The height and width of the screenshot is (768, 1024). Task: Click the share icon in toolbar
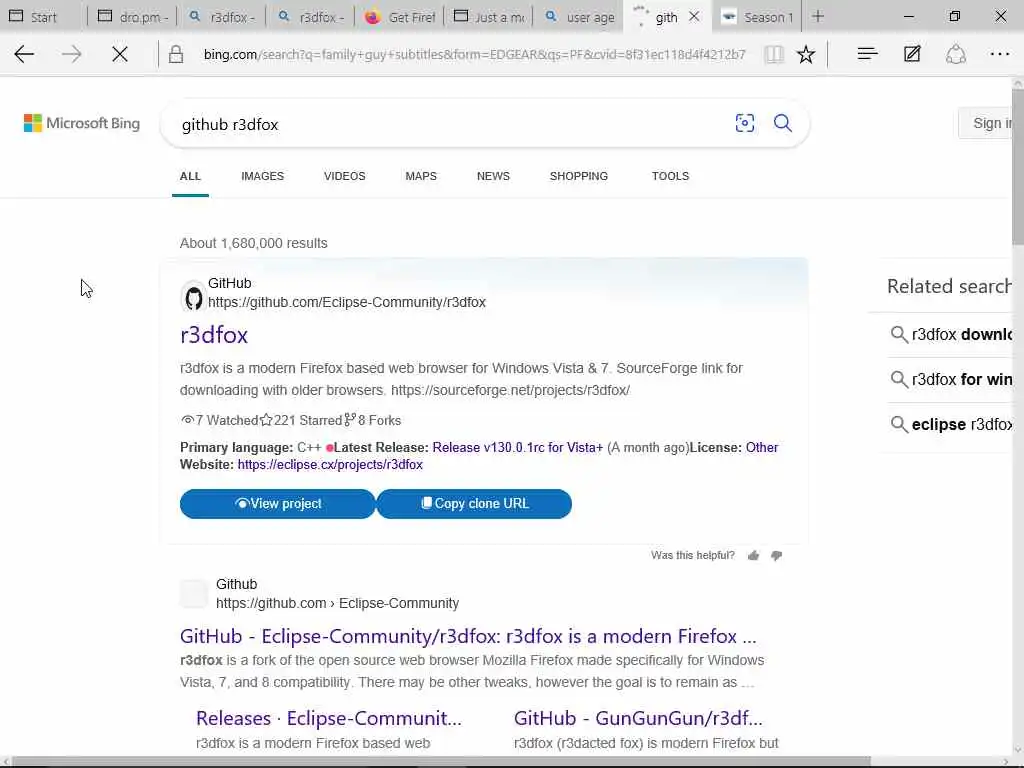(955, 54)
